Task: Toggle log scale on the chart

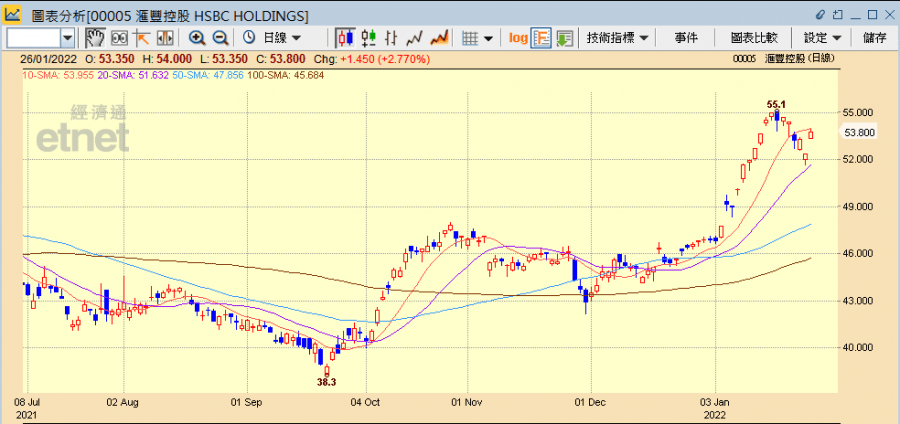Action: pyautogui.click(x=518, y=38)
